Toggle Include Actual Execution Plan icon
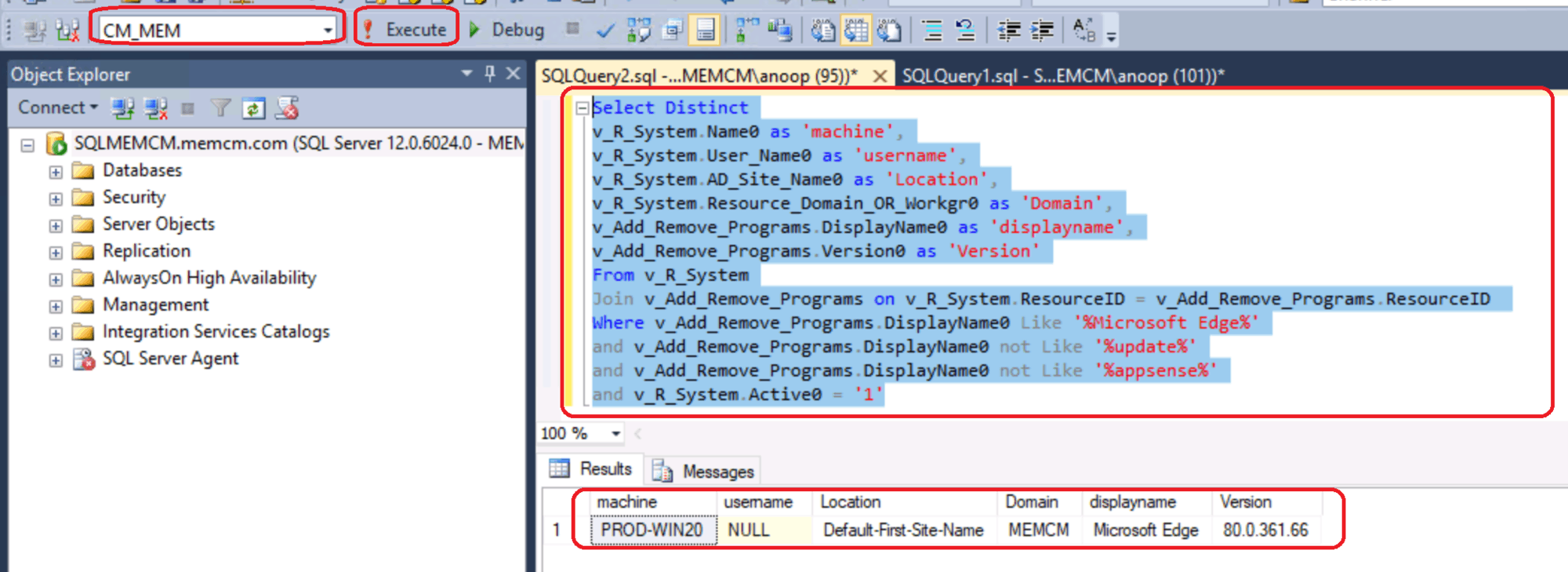The height and width of the screenshot is (572, 1568). pyautogui.click(x=746, y=31)
